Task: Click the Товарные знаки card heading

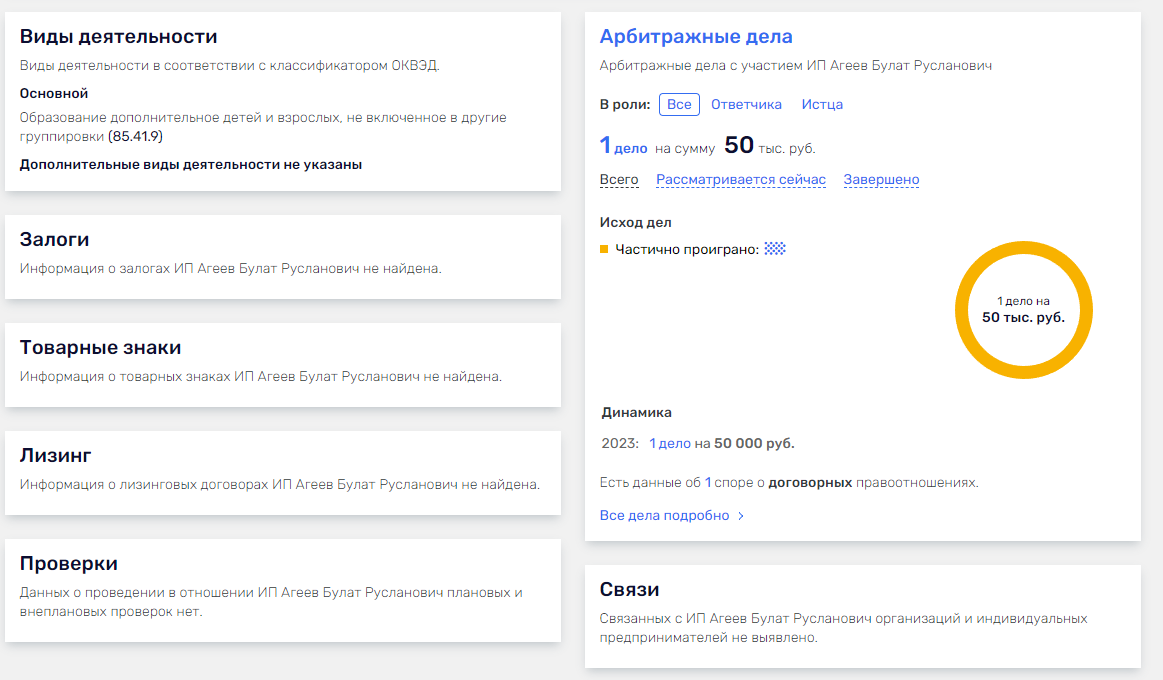Action: pyautogui.click(x=100, y=347)
